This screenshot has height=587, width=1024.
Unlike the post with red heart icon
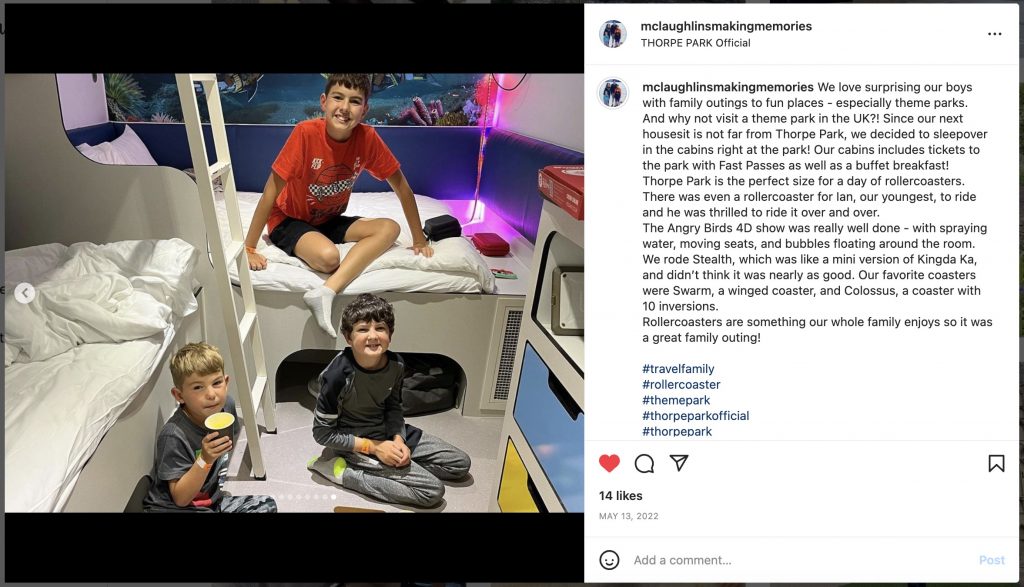(x=609, y=463)
